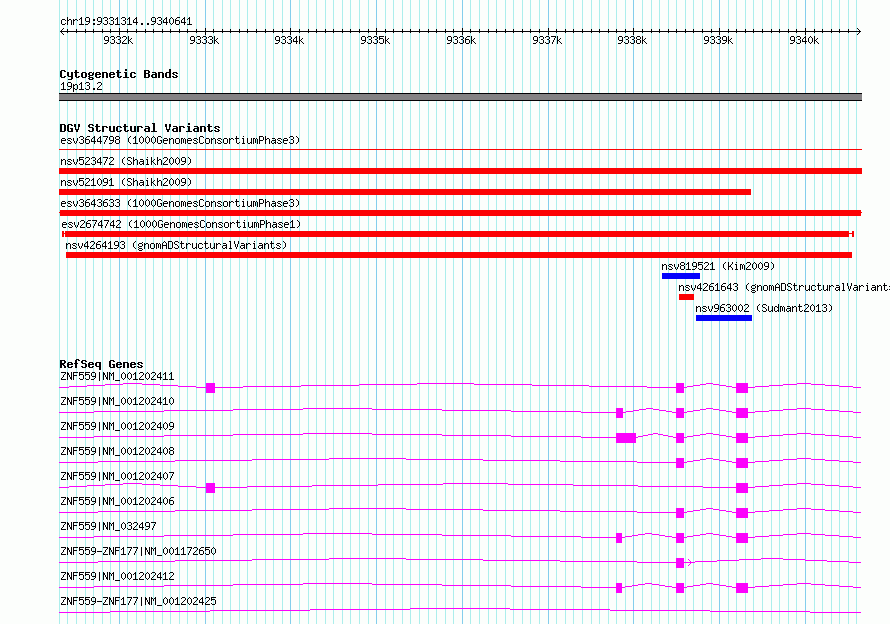Image resolution: width=890 pixels, height=624 pixels.
Task: Select the nsv521091 red variant bar
Action: click(x=405, y=192)
